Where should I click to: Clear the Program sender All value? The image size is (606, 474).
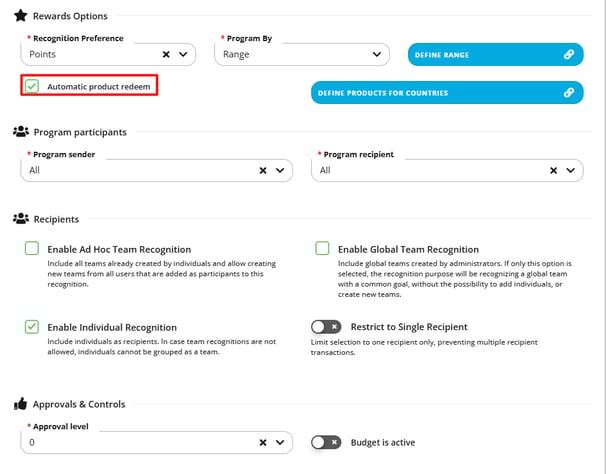click(x=263, y=171)
